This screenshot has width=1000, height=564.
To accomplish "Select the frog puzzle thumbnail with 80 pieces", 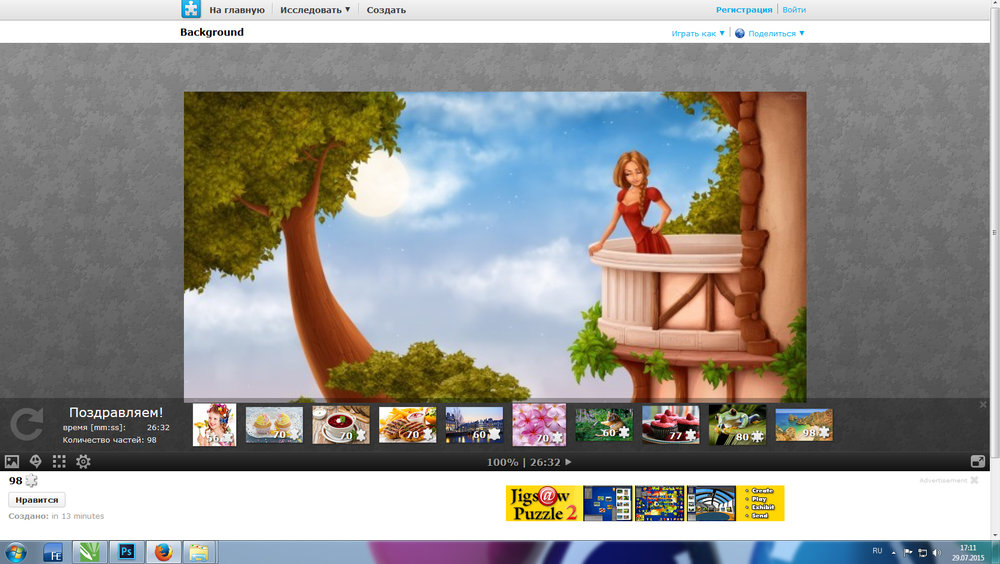I will click(x=737, y=424).
